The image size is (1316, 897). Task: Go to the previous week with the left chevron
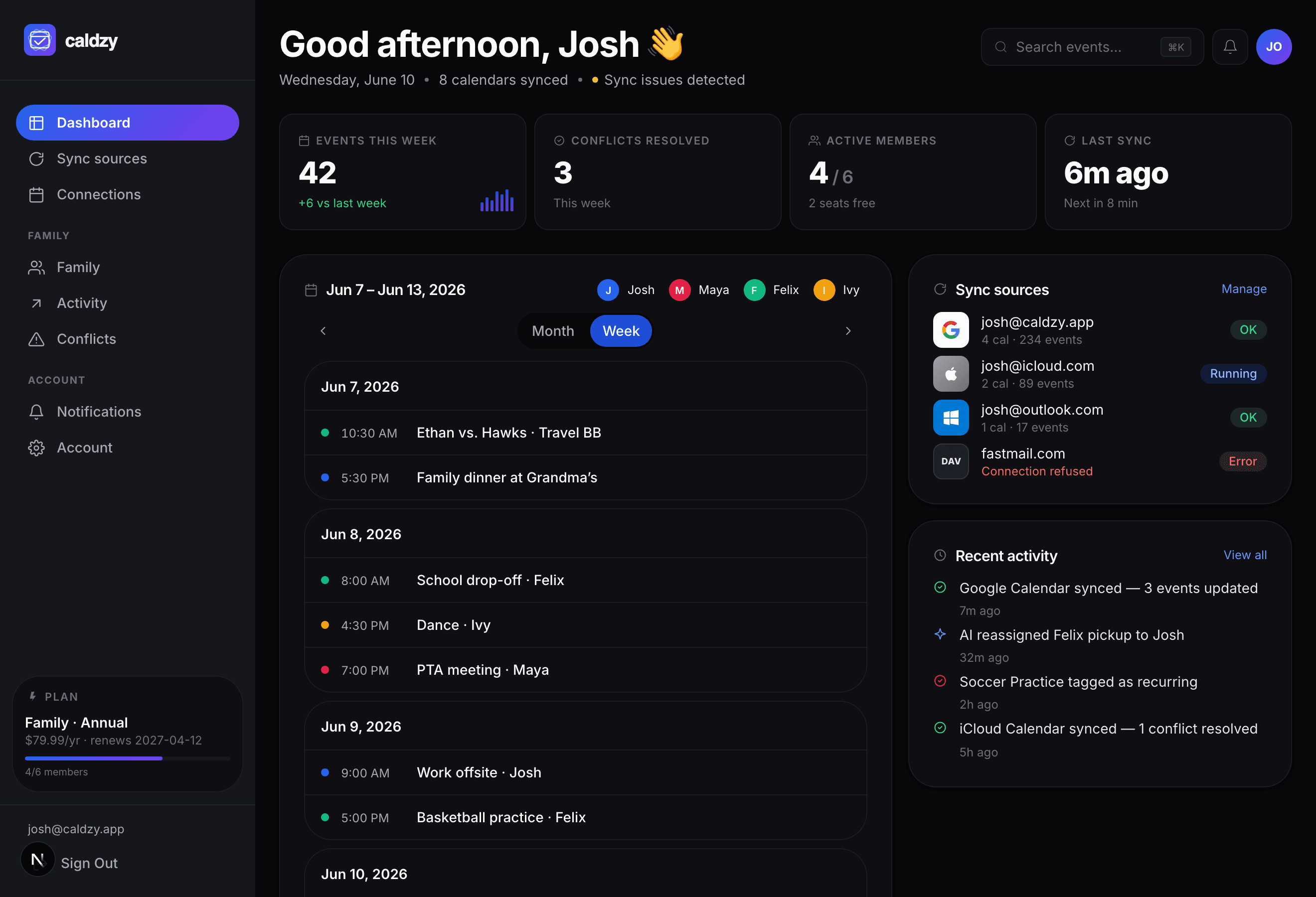pos(324,331)
